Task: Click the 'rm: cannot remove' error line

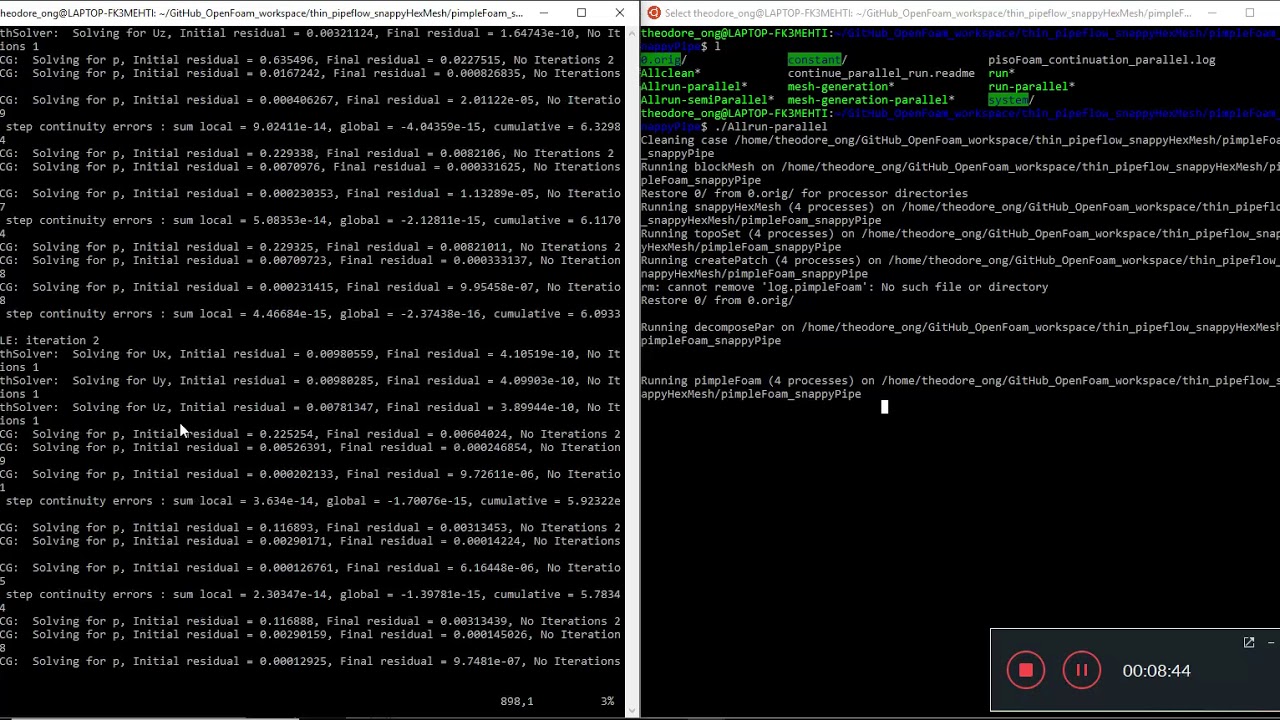Action: coord(845,287)
